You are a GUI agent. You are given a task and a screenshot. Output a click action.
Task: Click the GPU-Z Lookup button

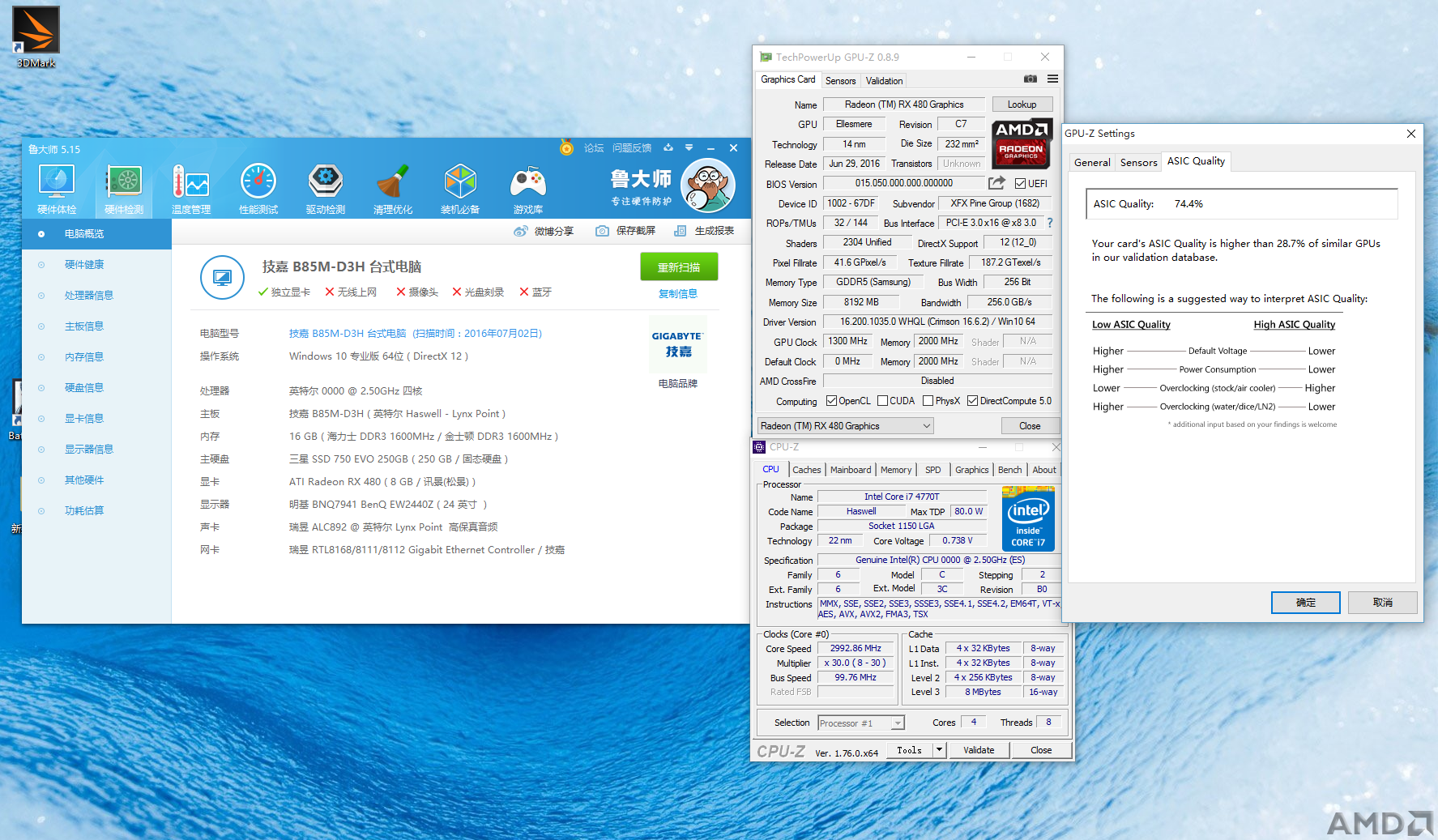point(1022,104)
